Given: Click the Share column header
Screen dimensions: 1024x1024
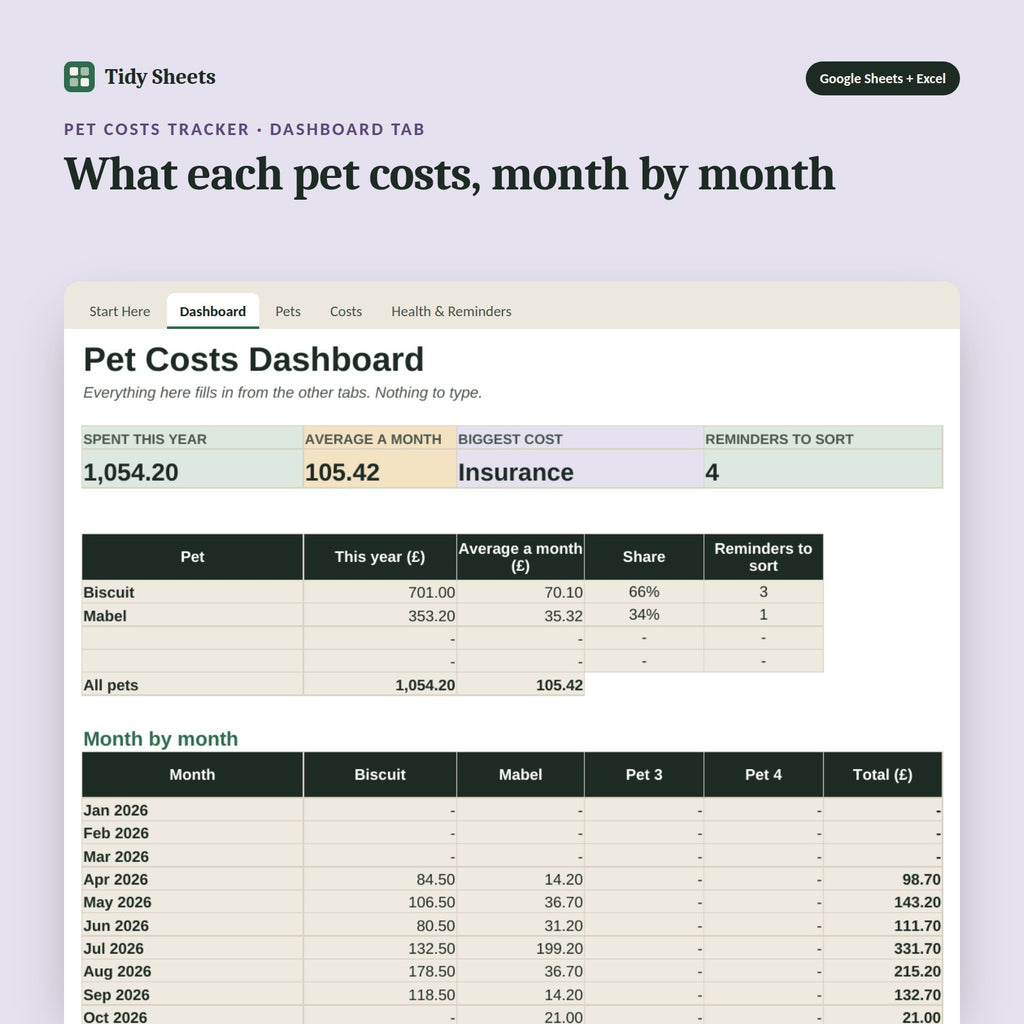Looking at the screenshot, I should (644, 557).
